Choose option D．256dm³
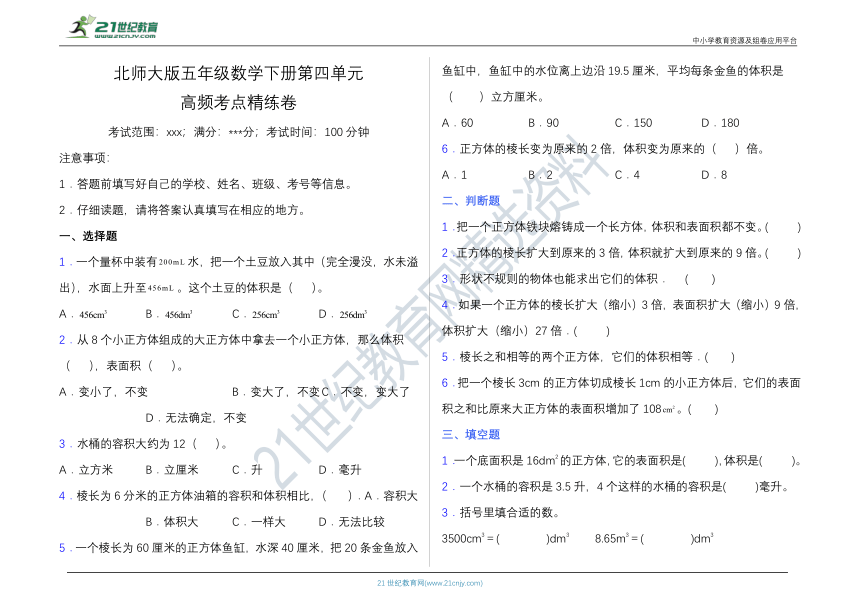The height and width of the screenshot is (607, 860). [x=343, y=314]
